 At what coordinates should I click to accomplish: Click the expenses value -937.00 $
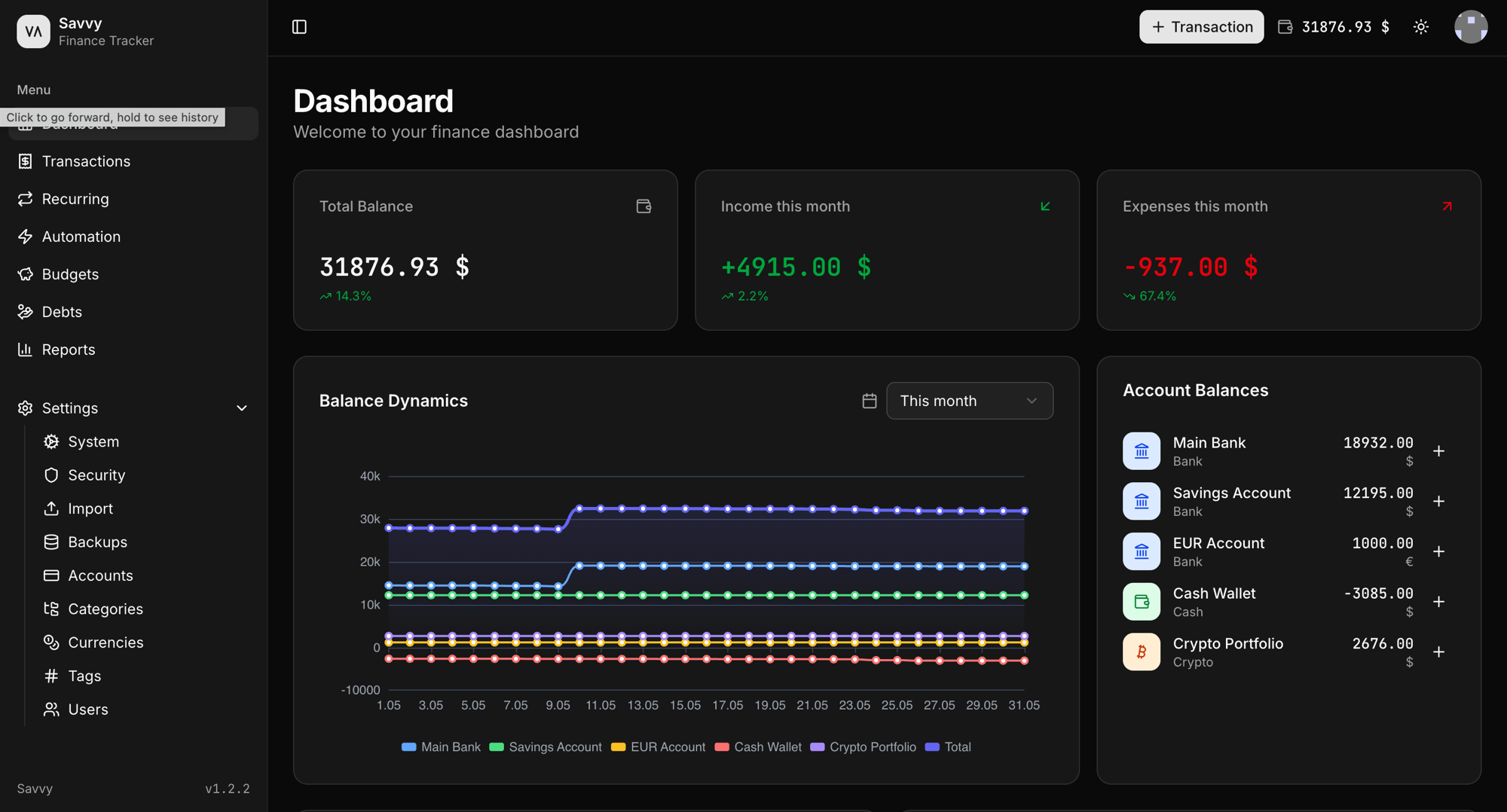tap(1191, 267)
